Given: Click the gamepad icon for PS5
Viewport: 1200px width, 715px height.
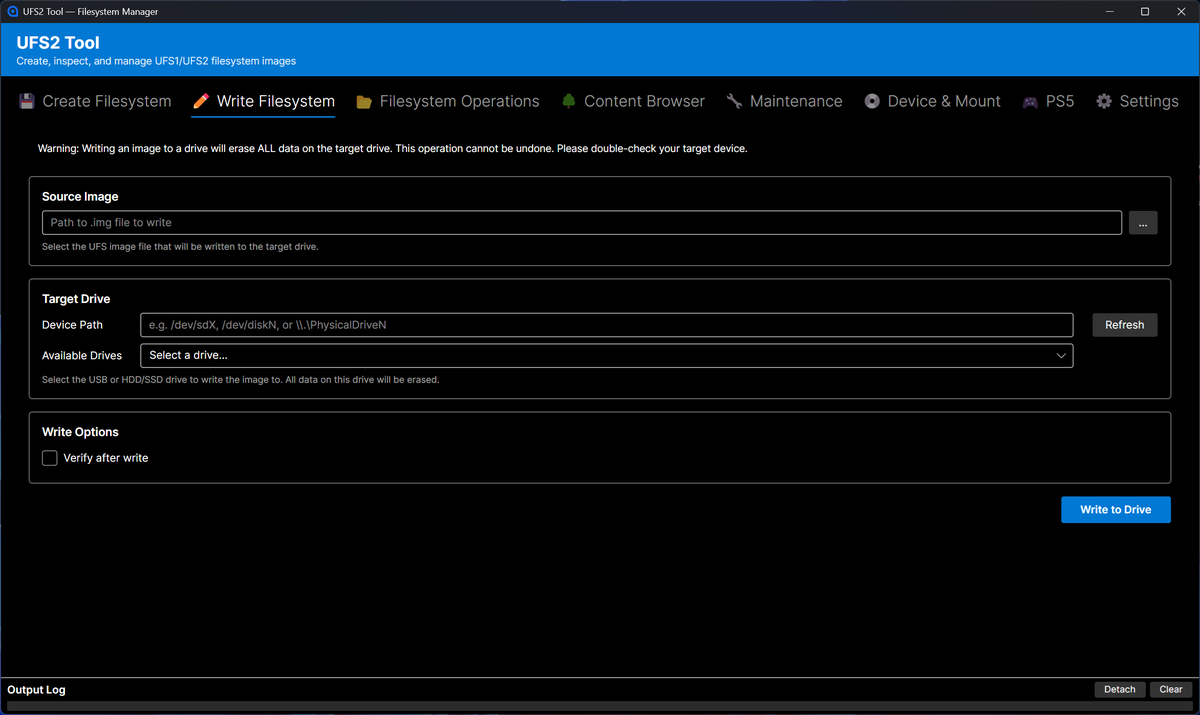Looking at the screenshot, I should (1030, 102).
